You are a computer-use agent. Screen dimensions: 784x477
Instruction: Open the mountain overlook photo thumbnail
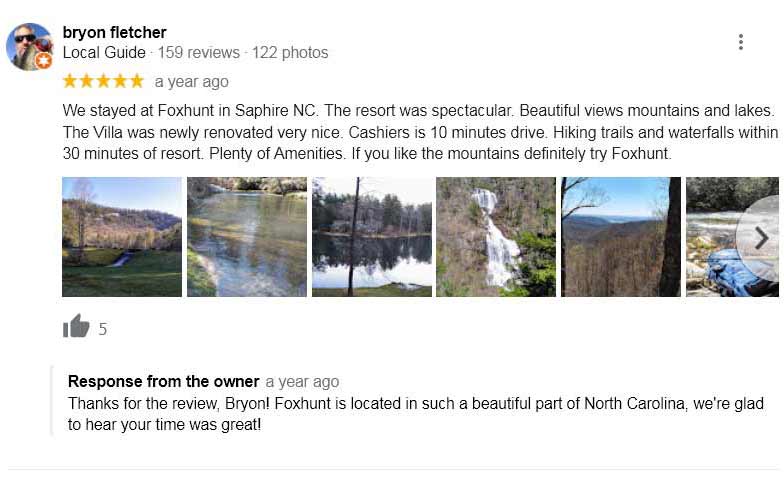[620, 237]
